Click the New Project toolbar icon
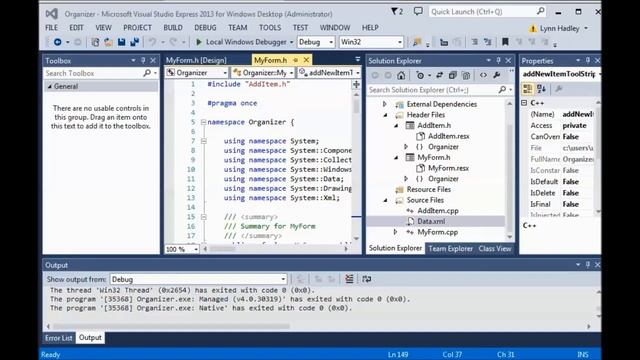This screenshot has height=360, width=640. 95,42
